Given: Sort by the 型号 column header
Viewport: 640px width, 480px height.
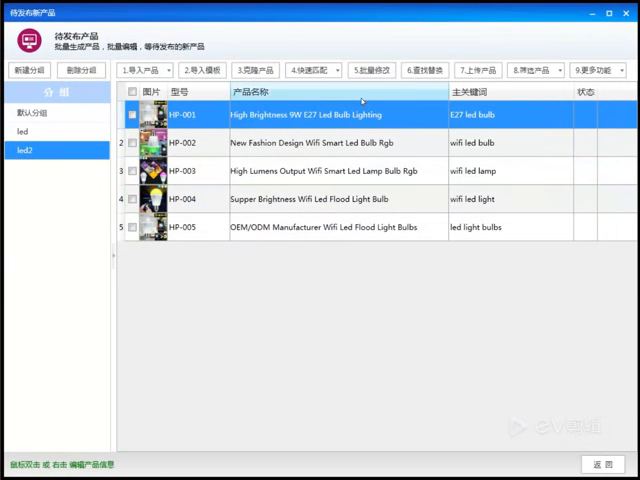Looking at the screenshot, I should point(199,92).
